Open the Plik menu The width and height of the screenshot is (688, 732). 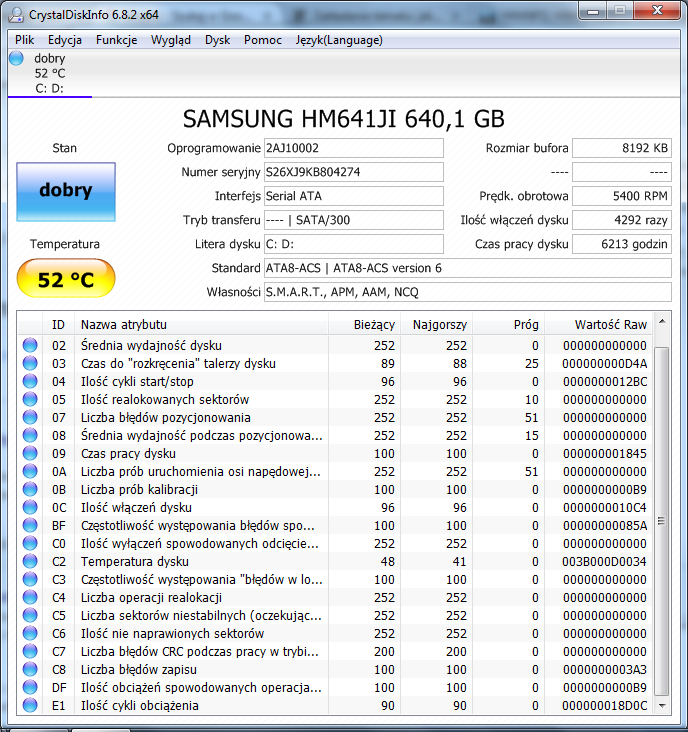24,40
